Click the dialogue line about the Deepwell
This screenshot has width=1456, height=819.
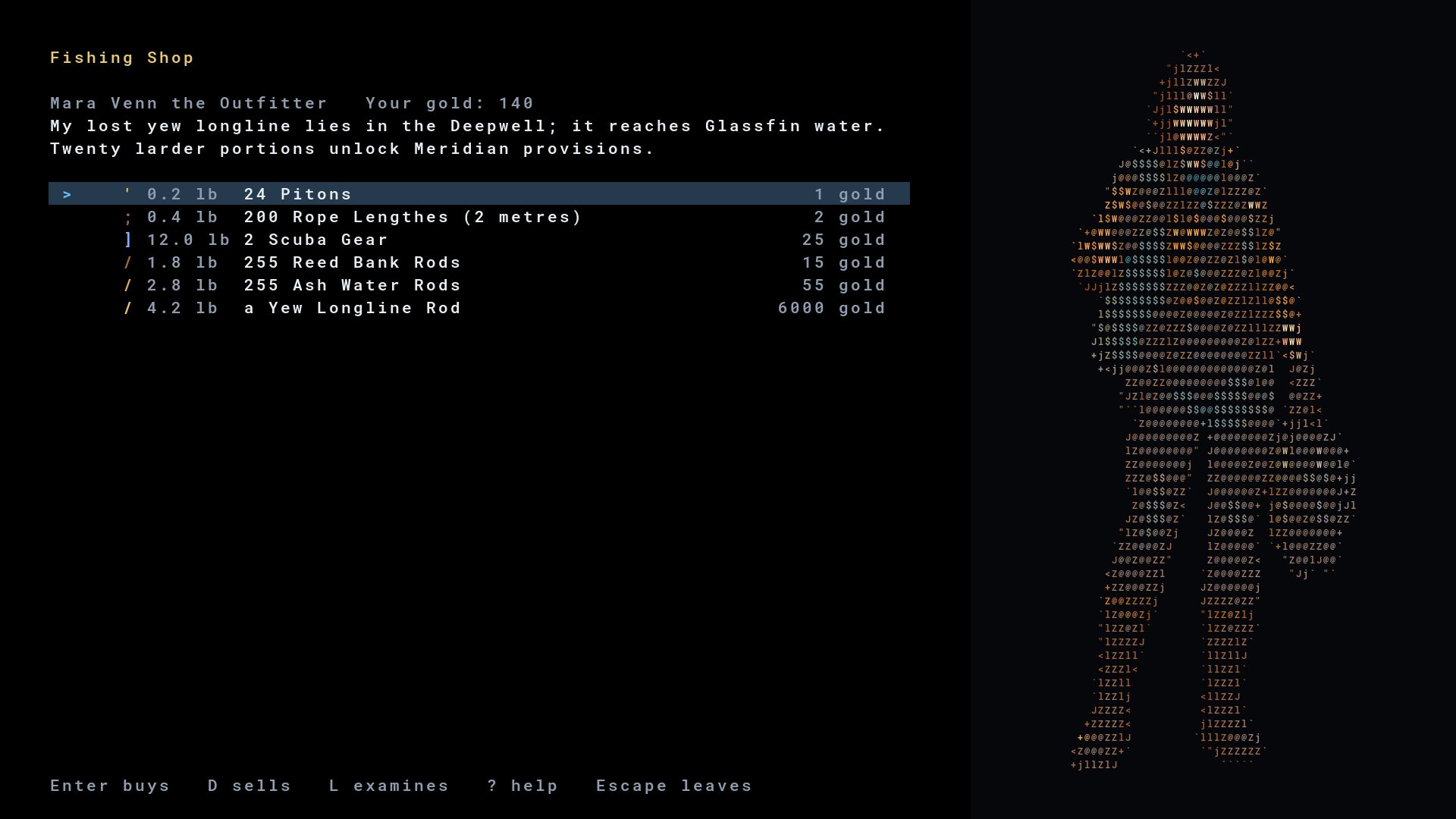[x=468, y=126]
